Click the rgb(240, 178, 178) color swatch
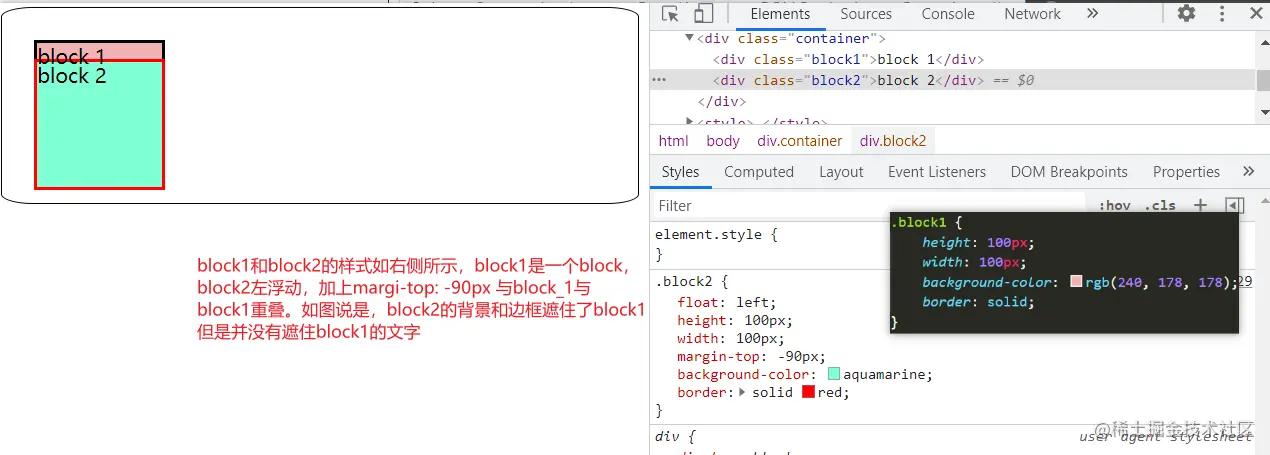The width and height of the screenshot is (1270, 455). (1076, 282)
